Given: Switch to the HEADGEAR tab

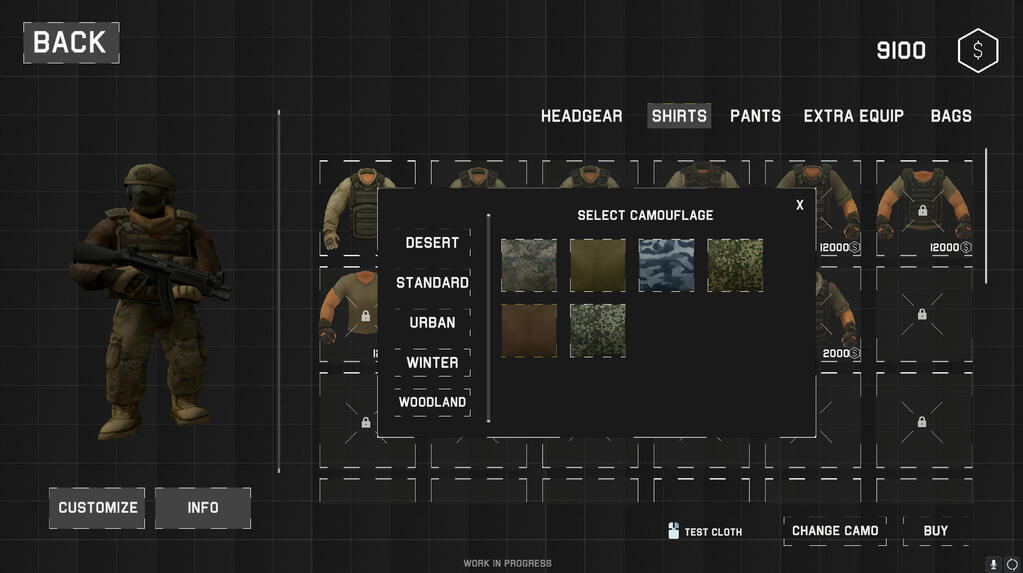Looking at the screenshot, I should click(x=581, y=116).
